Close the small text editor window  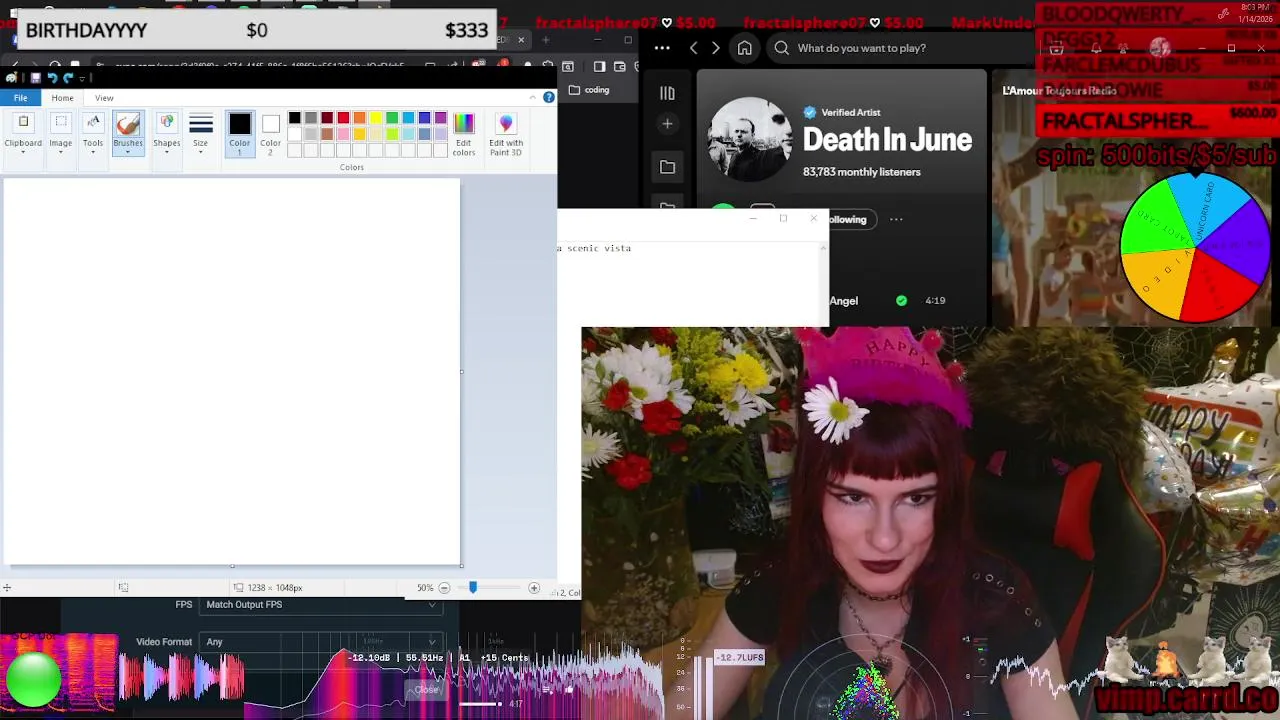click(814, 218)
